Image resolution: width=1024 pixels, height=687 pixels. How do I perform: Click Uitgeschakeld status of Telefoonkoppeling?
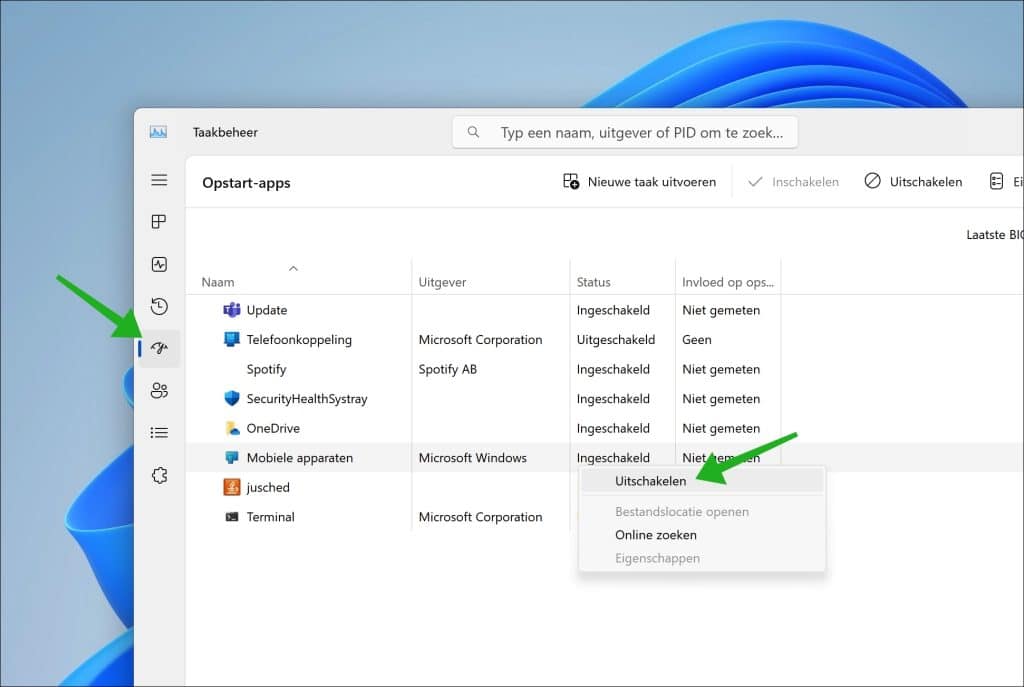click(615, 340)
